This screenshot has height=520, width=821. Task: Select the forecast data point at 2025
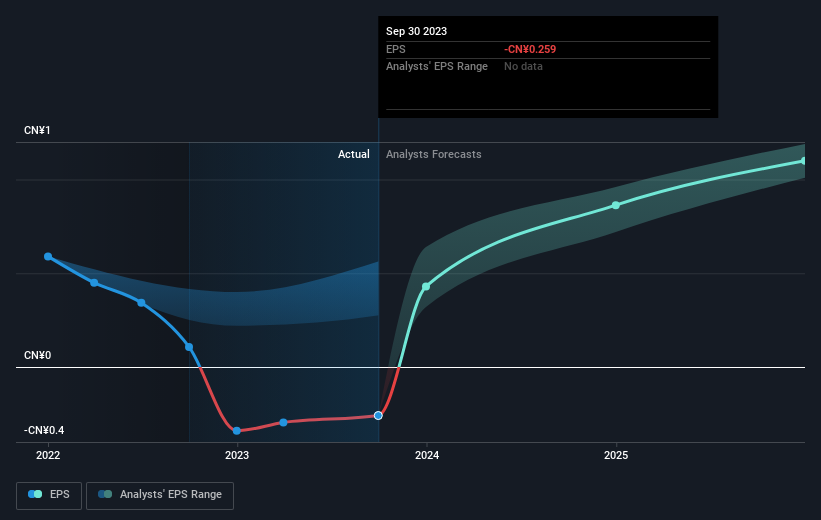click(x=616, y=205)
